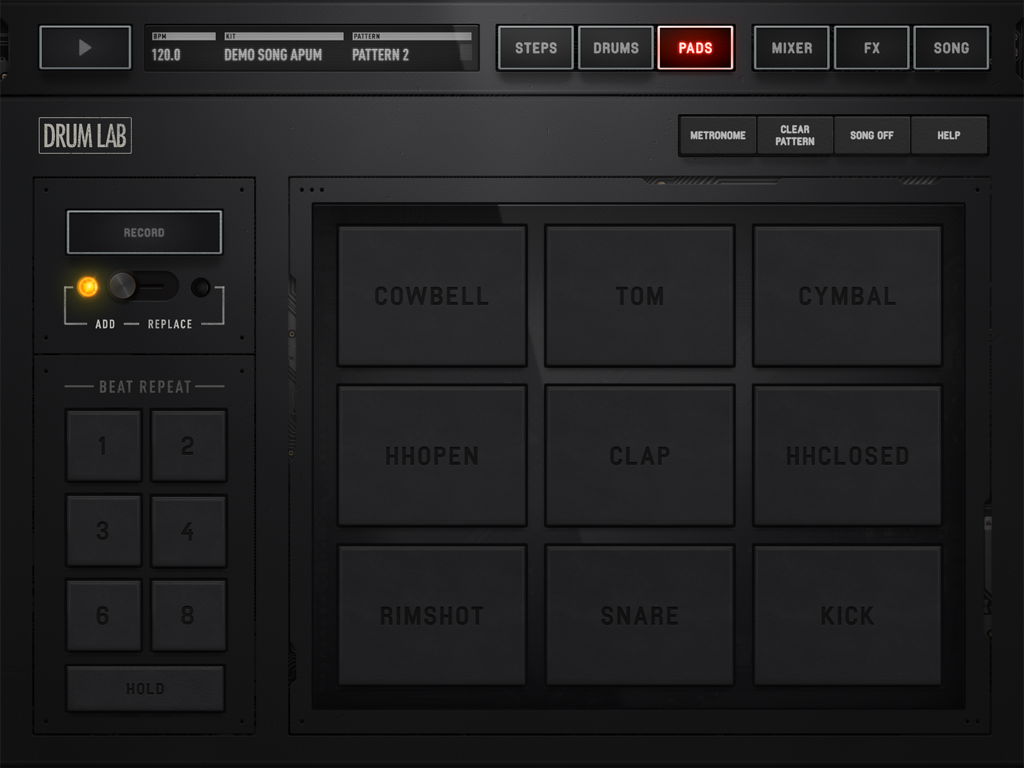Screen dimensions: 1024x768
Task: Play the CLAP pad
Action: 639,455
